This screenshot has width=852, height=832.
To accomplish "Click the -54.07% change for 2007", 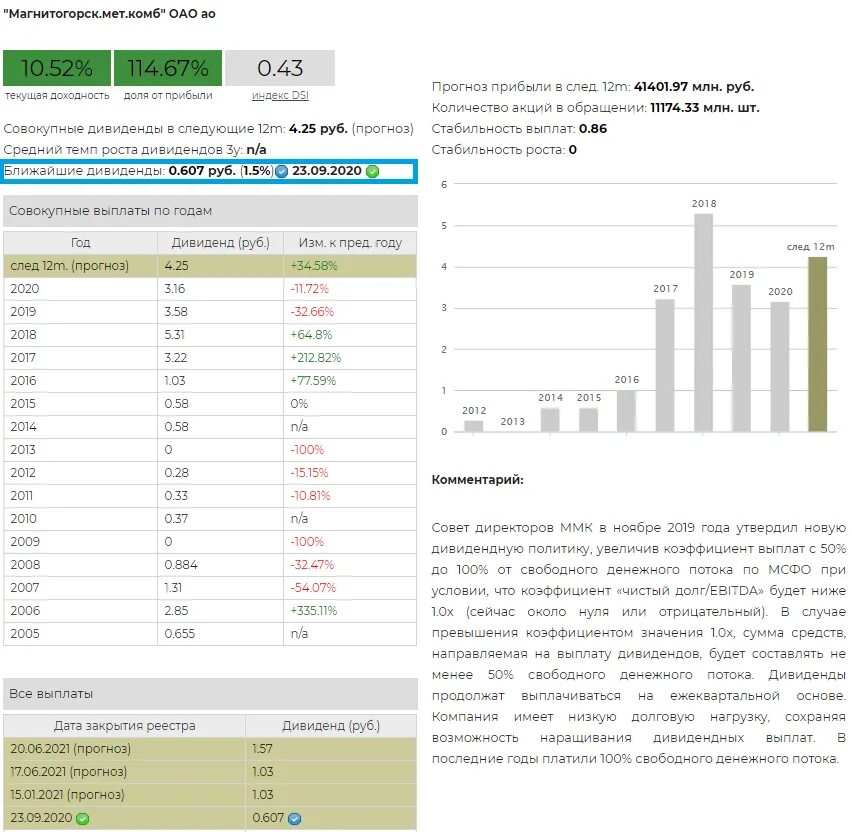I will click(x=313, y=587).
